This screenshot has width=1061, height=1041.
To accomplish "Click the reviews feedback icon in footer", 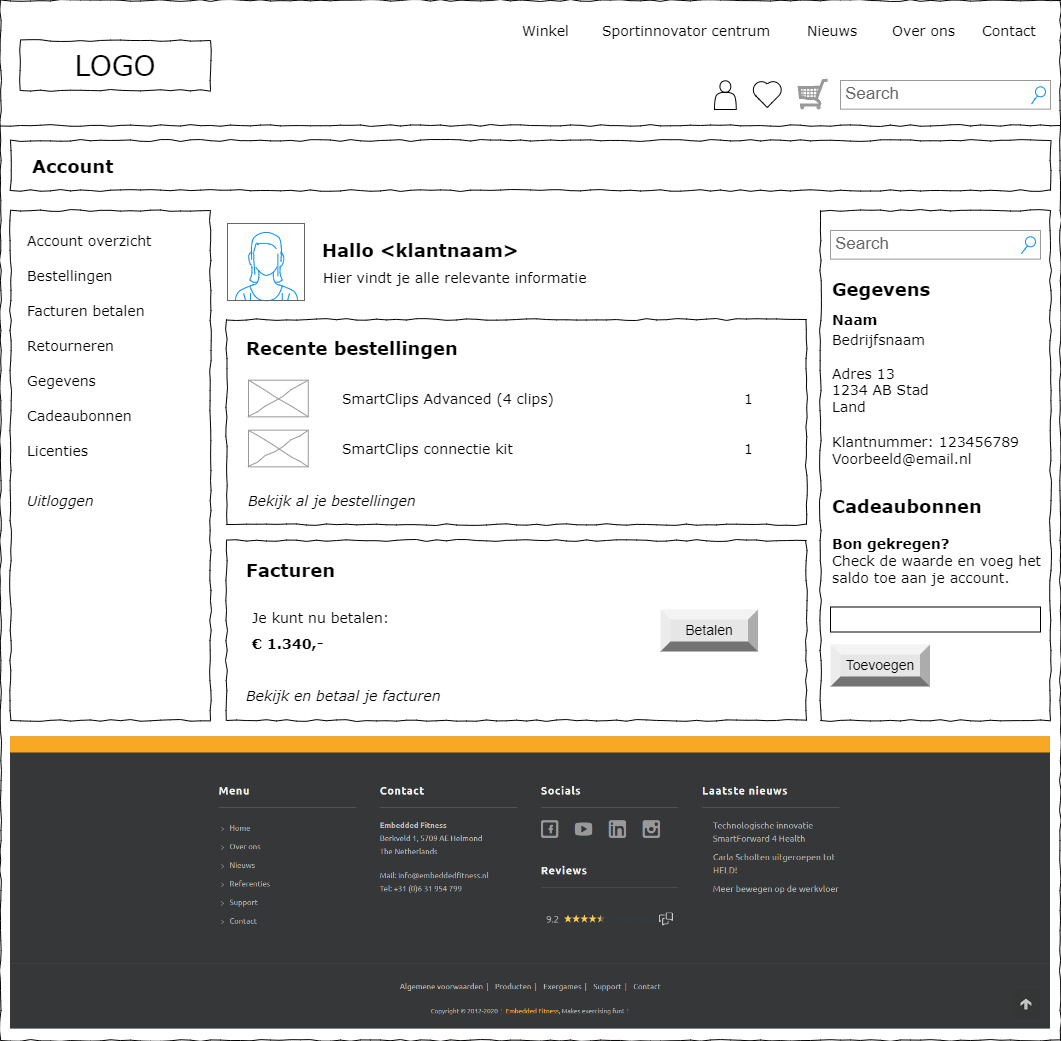I will [x=666, y=919].
